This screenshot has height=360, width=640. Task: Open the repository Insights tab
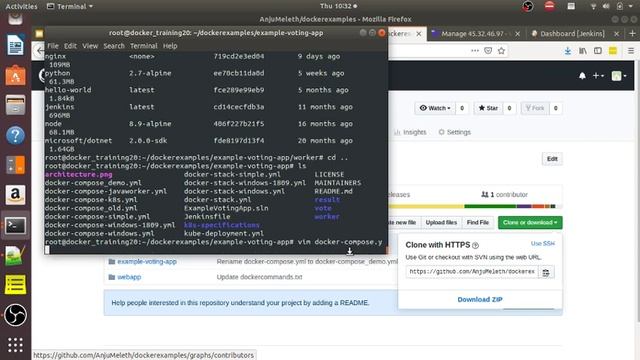click(x=410, y=132)
